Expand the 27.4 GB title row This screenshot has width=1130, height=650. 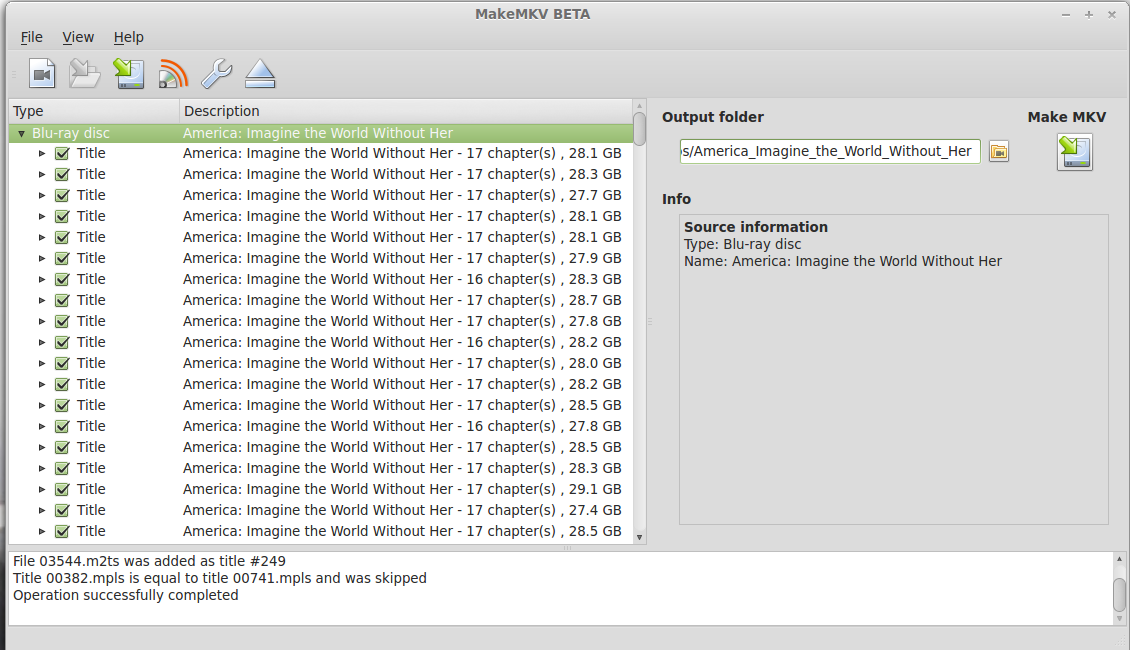click(x=42, y=510)
